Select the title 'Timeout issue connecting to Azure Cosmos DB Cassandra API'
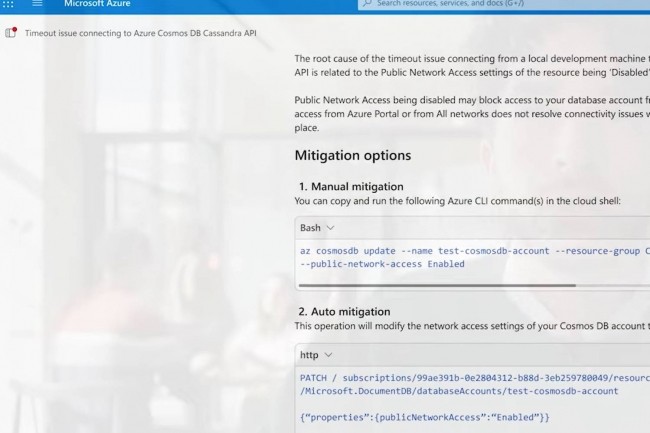 pos(141,33)
